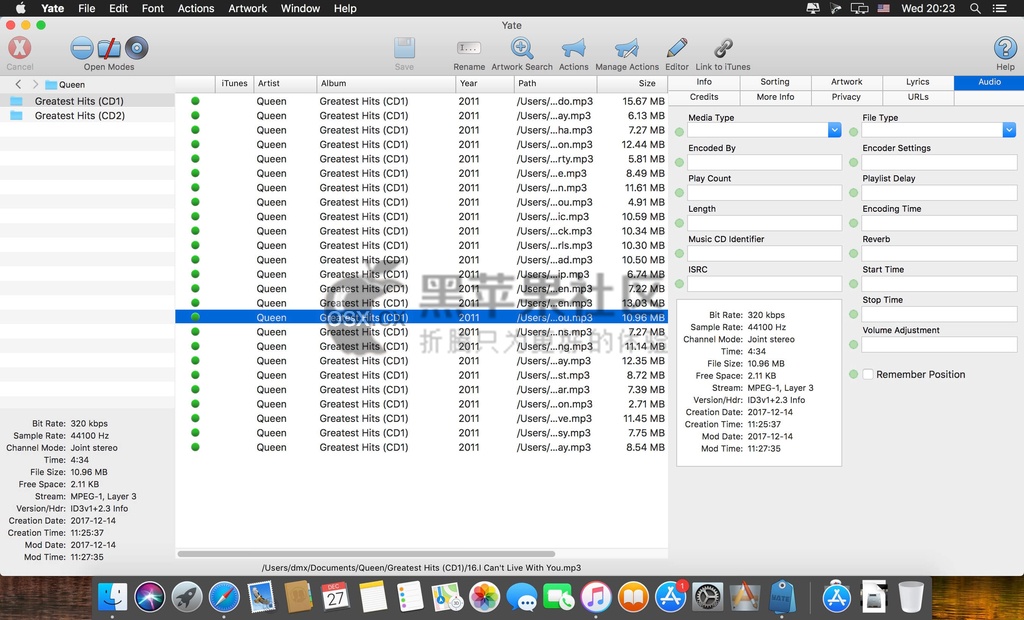
Task: Click the disc Open Modes icon
Action: click(136, 48)
